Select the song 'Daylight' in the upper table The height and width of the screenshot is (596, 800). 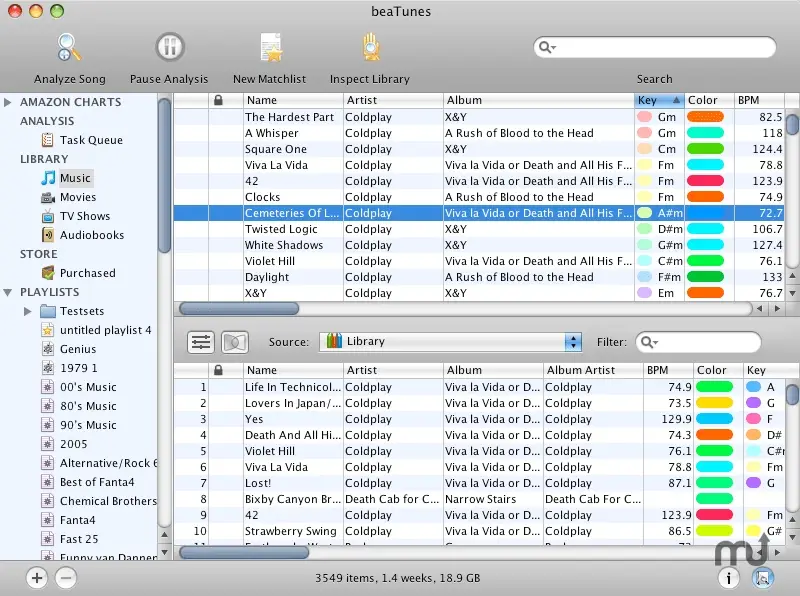[x=479, y=277]
